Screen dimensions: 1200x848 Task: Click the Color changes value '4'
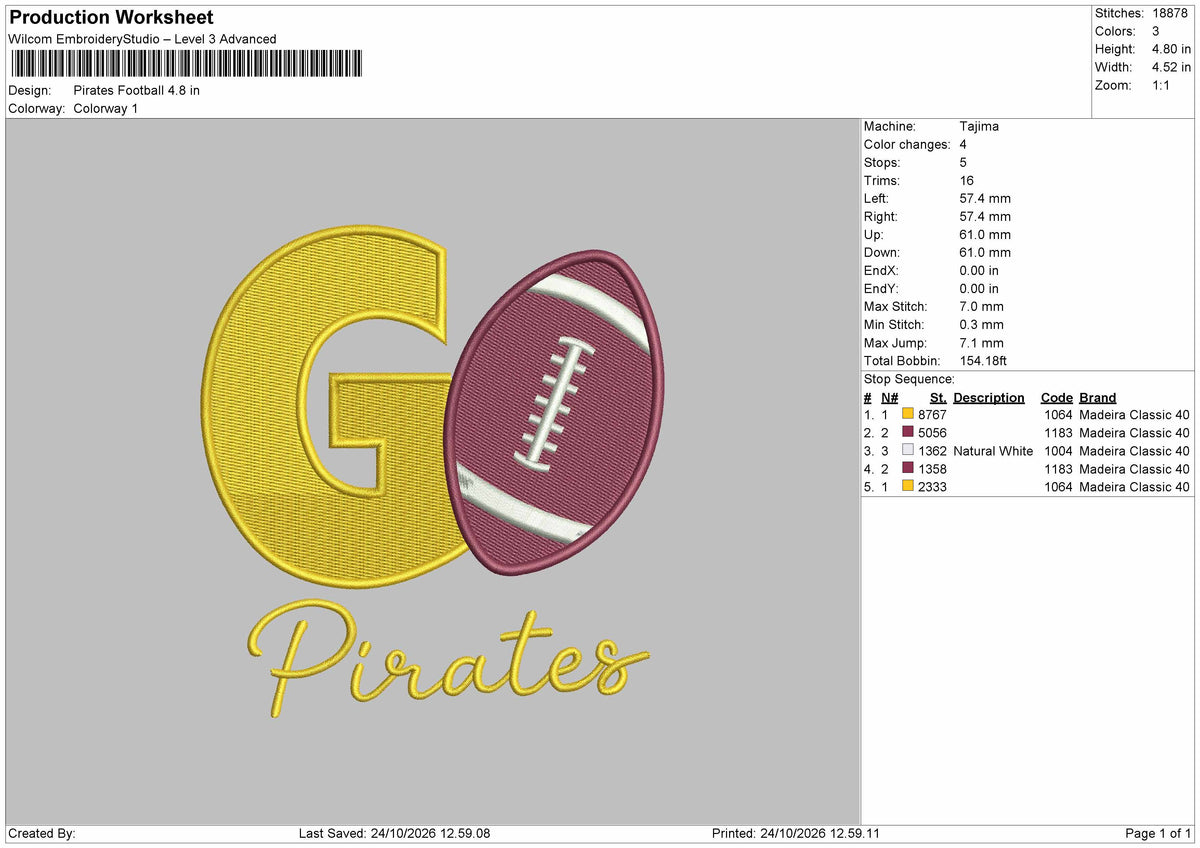point(963,144)
